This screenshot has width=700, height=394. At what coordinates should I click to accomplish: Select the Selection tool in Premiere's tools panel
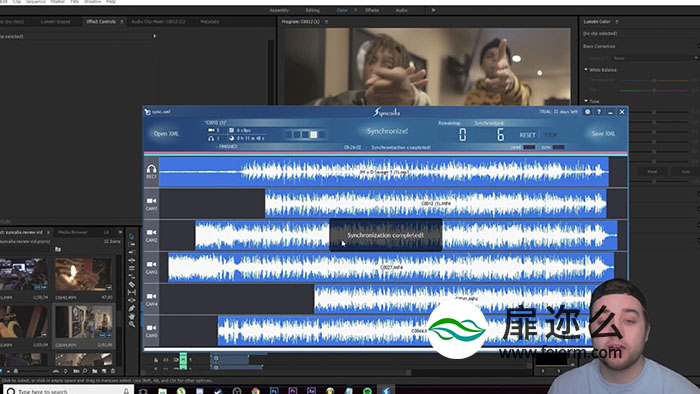[x=132, y=236]
